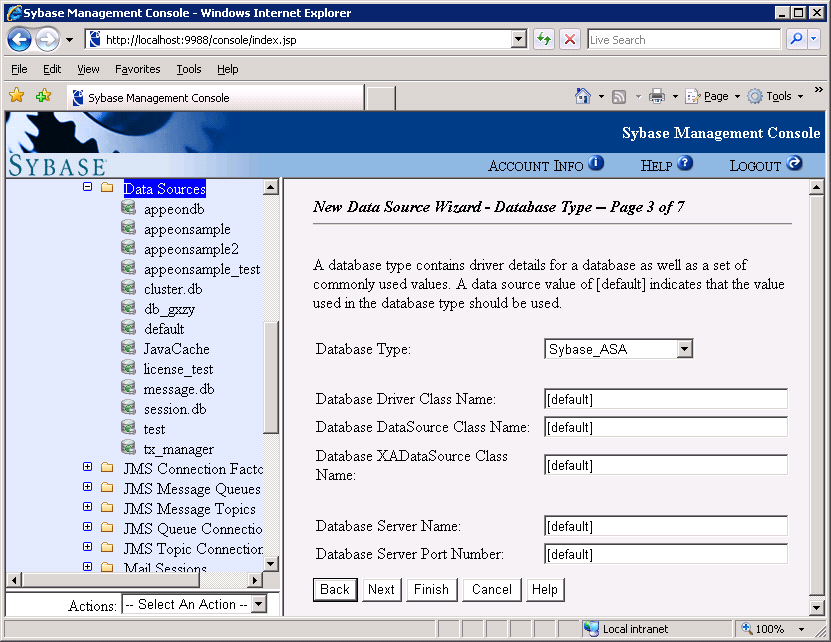
Task: Click the Refresh page icon
Action: [544, 39]
